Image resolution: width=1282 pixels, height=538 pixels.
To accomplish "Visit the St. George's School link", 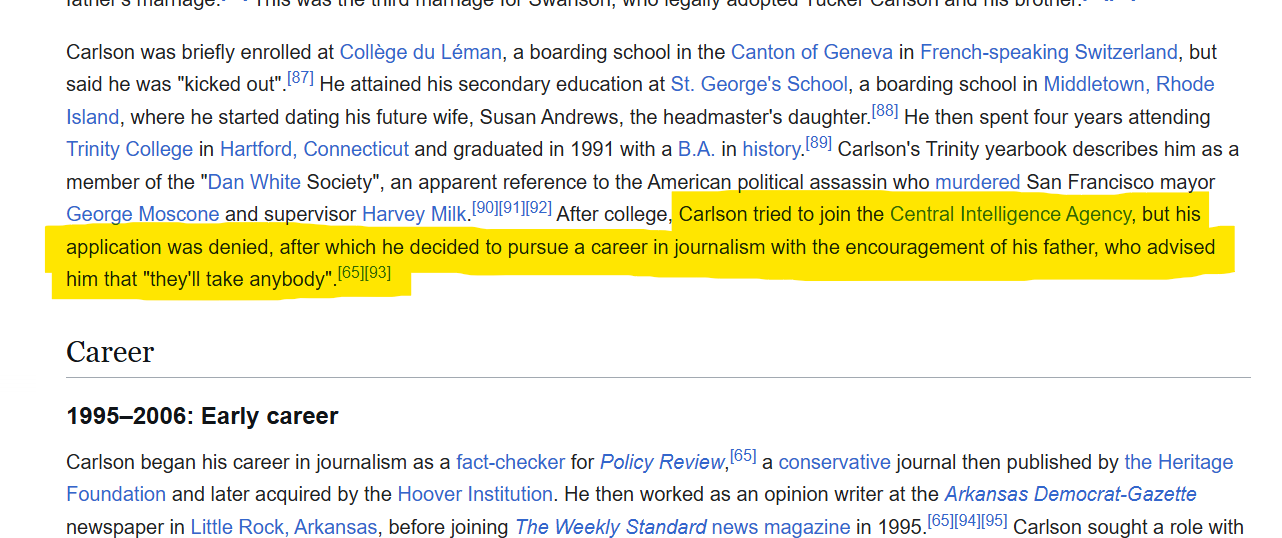I will click(759, 84).
